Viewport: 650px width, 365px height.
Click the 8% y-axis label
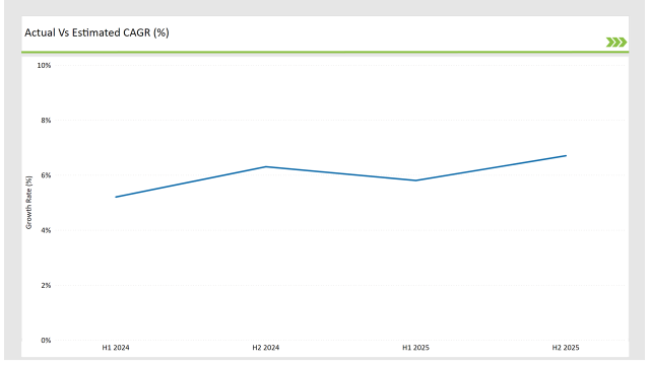click(46, 120)
